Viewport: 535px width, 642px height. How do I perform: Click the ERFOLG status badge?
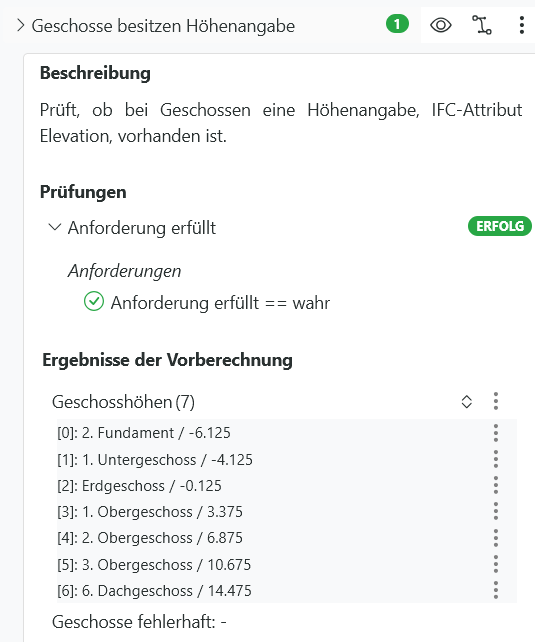(500, 226)
